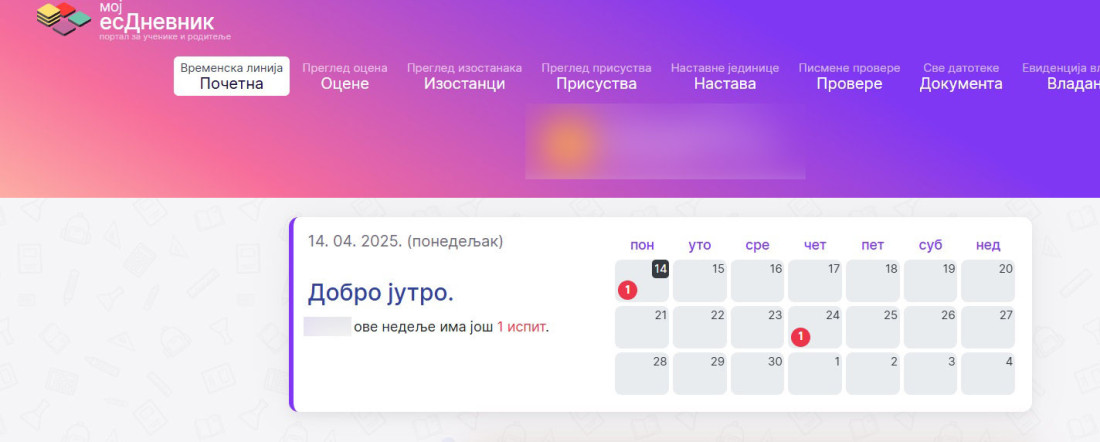Viewport: 1100px width, 442px height.
Task: Click the есДневник portal title text
Action: (157, 22)
